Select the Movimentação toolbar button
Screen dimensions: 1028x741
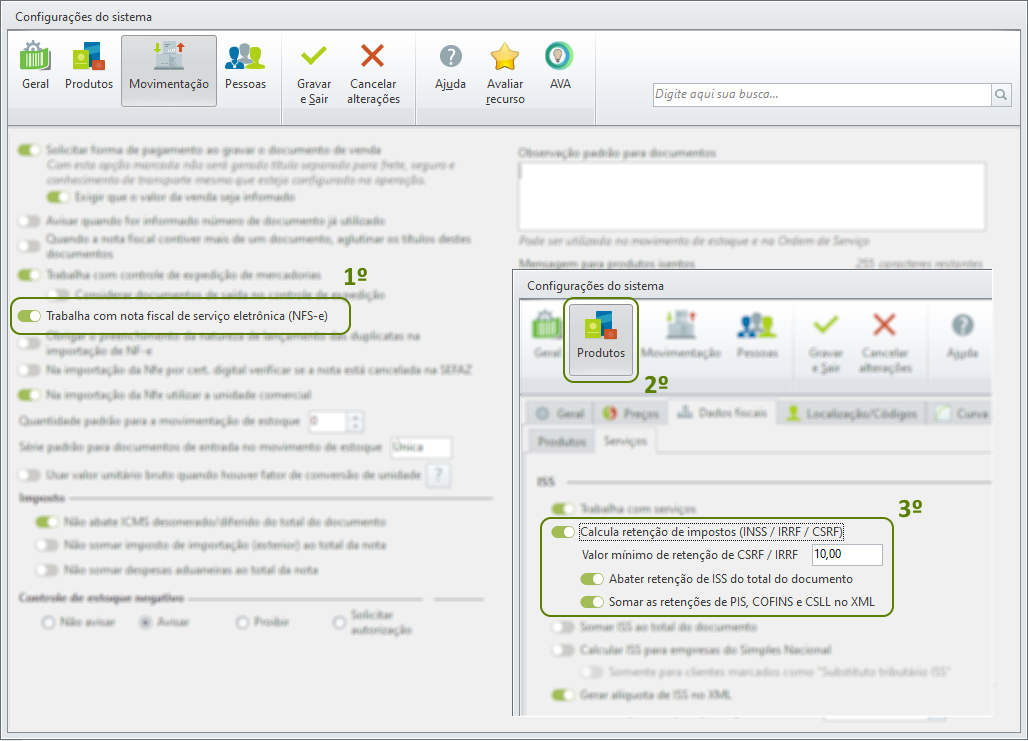[x=168, y=71]
